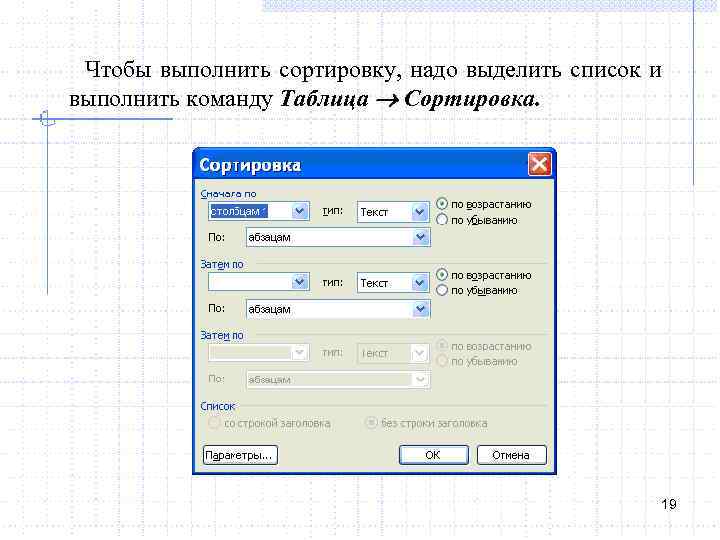Click the 'Сначала по' section label
Screen dimensions: 720x540
click(228, 194)
